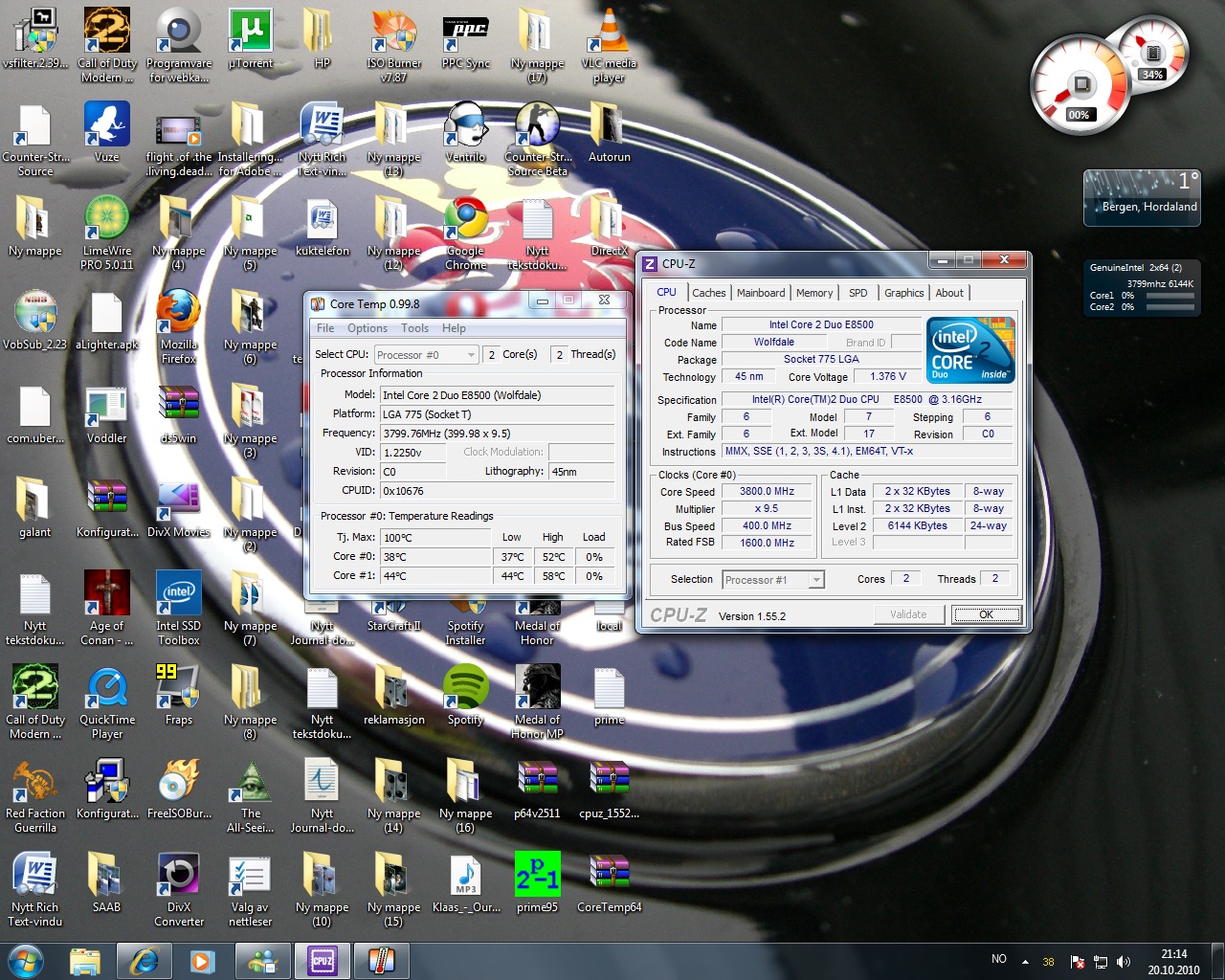The width and height of the screenshot is (1225, 980).
Task: Click the Intel Core 2 Duo E8500 name in CPU-Z
Action: pyautogui.click(x=821, y=325)
